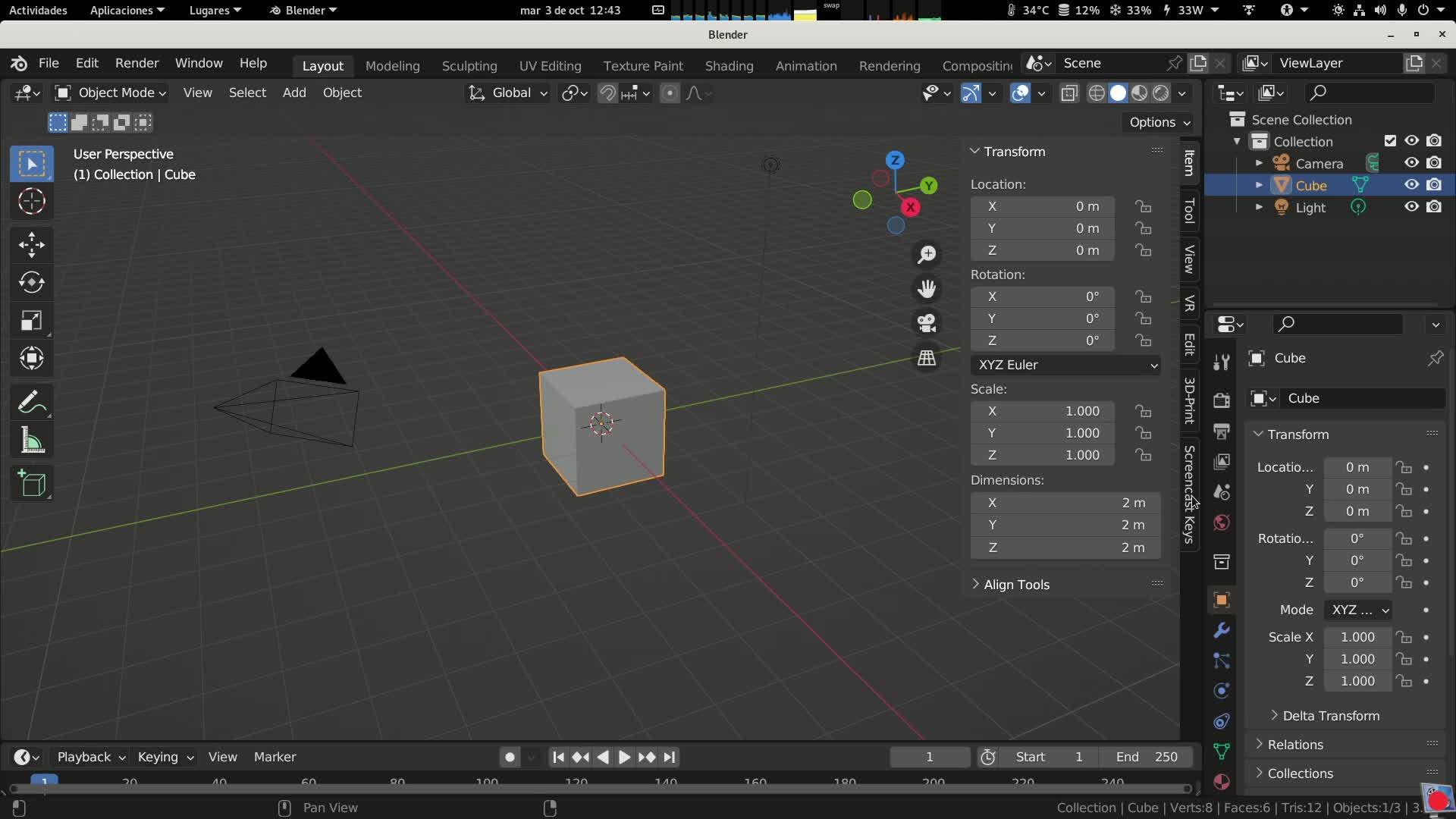The width and height of the screenshot is (1456, 819).
Task: Select the Rotate tool
Action: click(31, 282)
